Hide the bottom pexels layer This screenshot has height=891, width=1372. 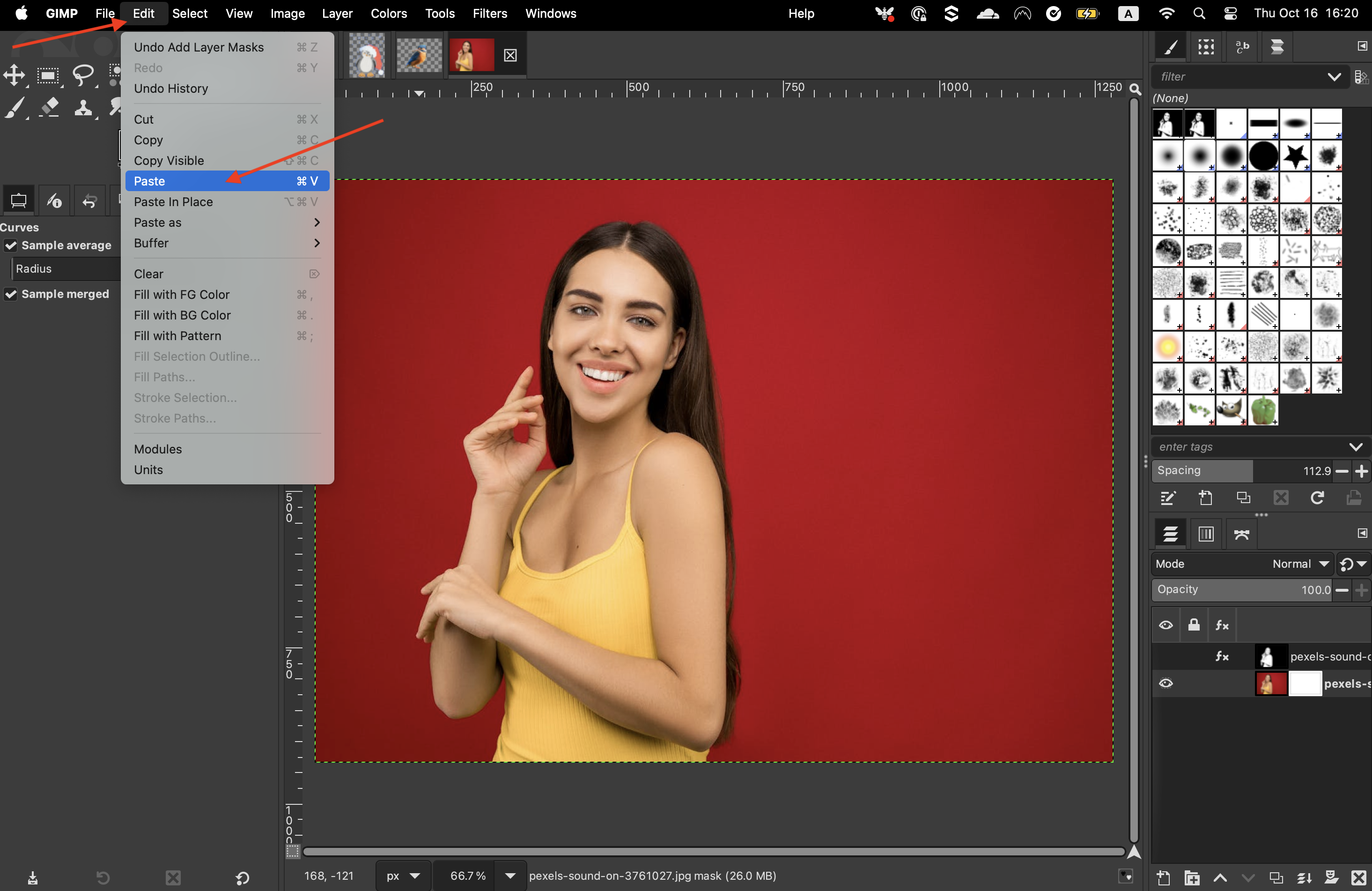(1165, 683)
